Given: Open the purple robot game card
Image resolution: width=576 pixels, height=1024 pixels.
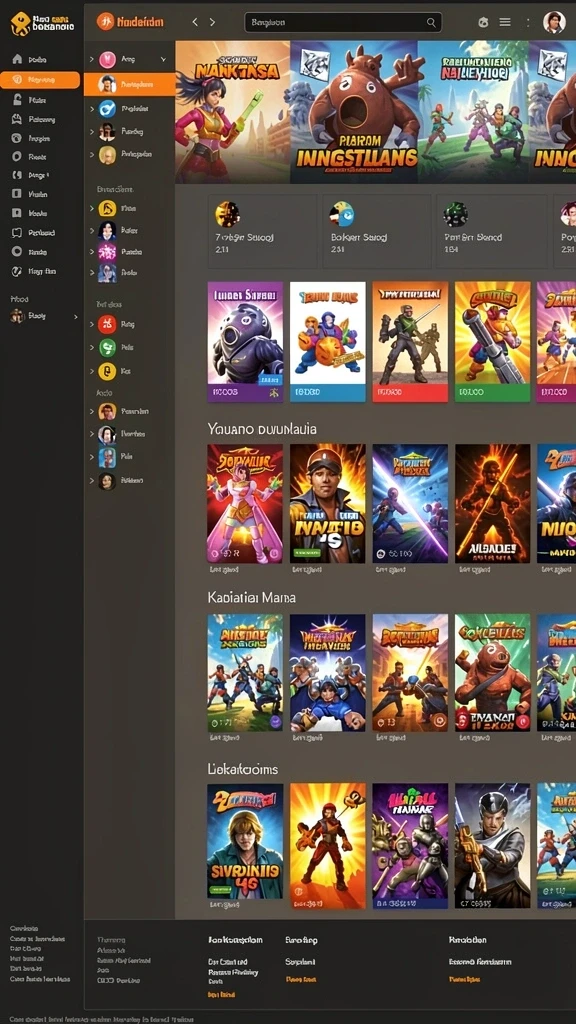Looking at the screenshot, I should 245,342.
